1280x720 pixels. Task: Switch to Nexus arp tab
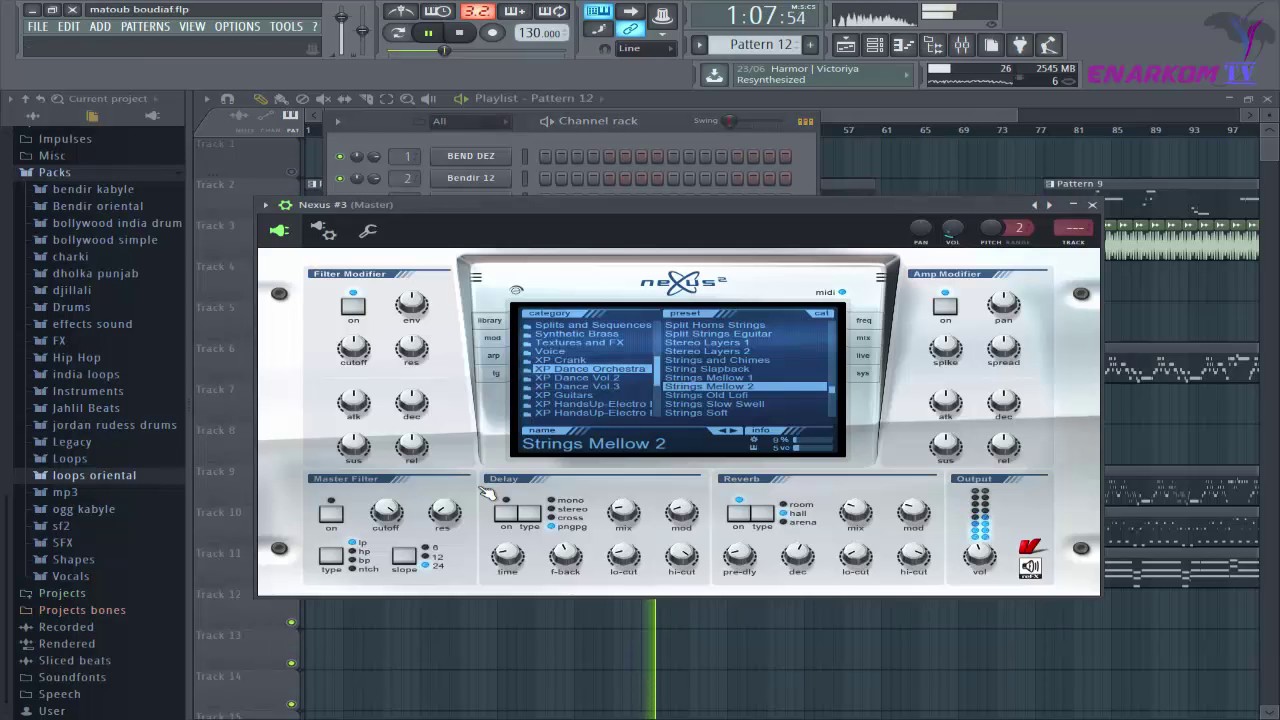pos(493,355)
